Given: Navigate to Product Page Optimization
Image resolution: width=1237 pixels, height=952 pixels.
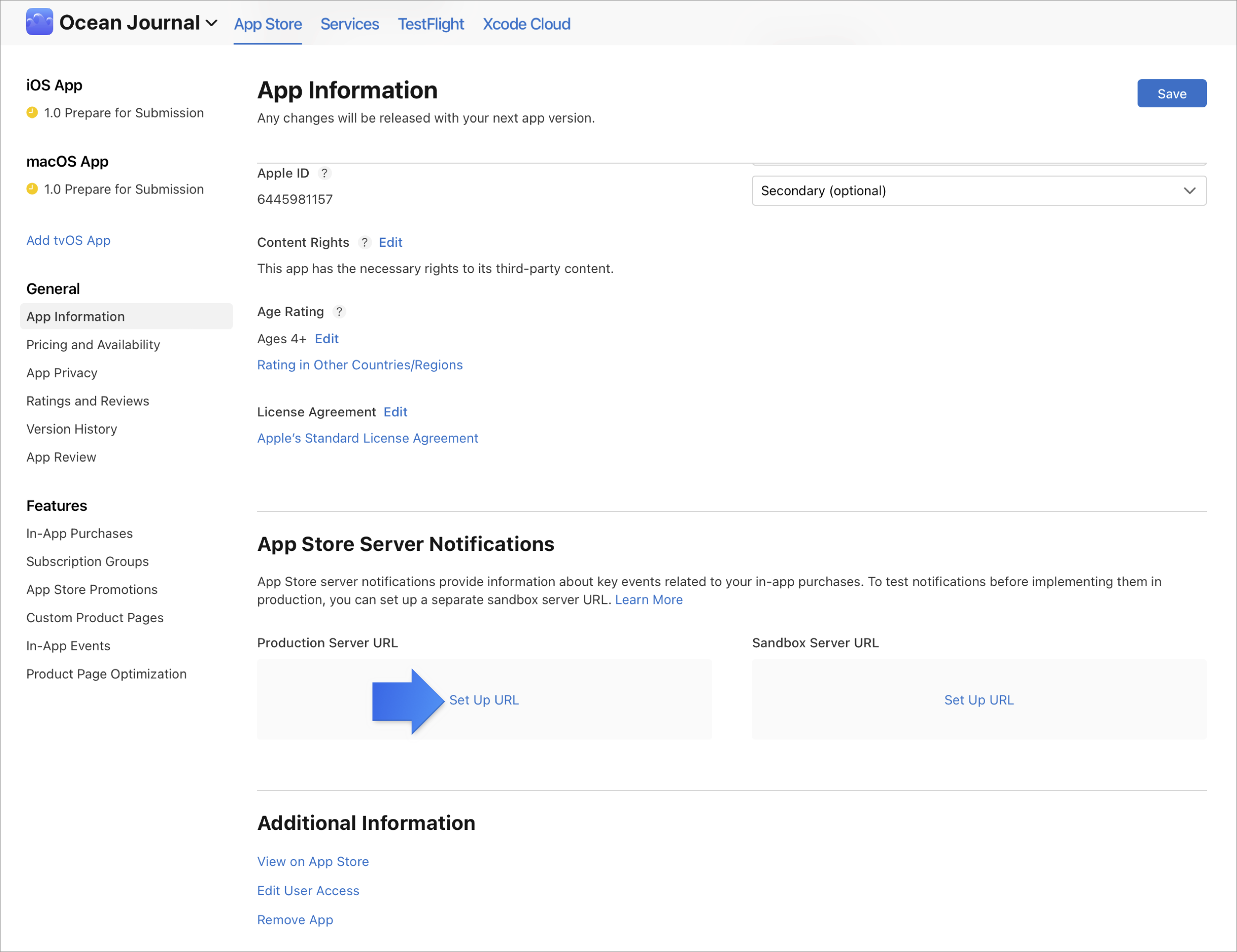Looking at the screenshot, I should [x=107, y=674].
